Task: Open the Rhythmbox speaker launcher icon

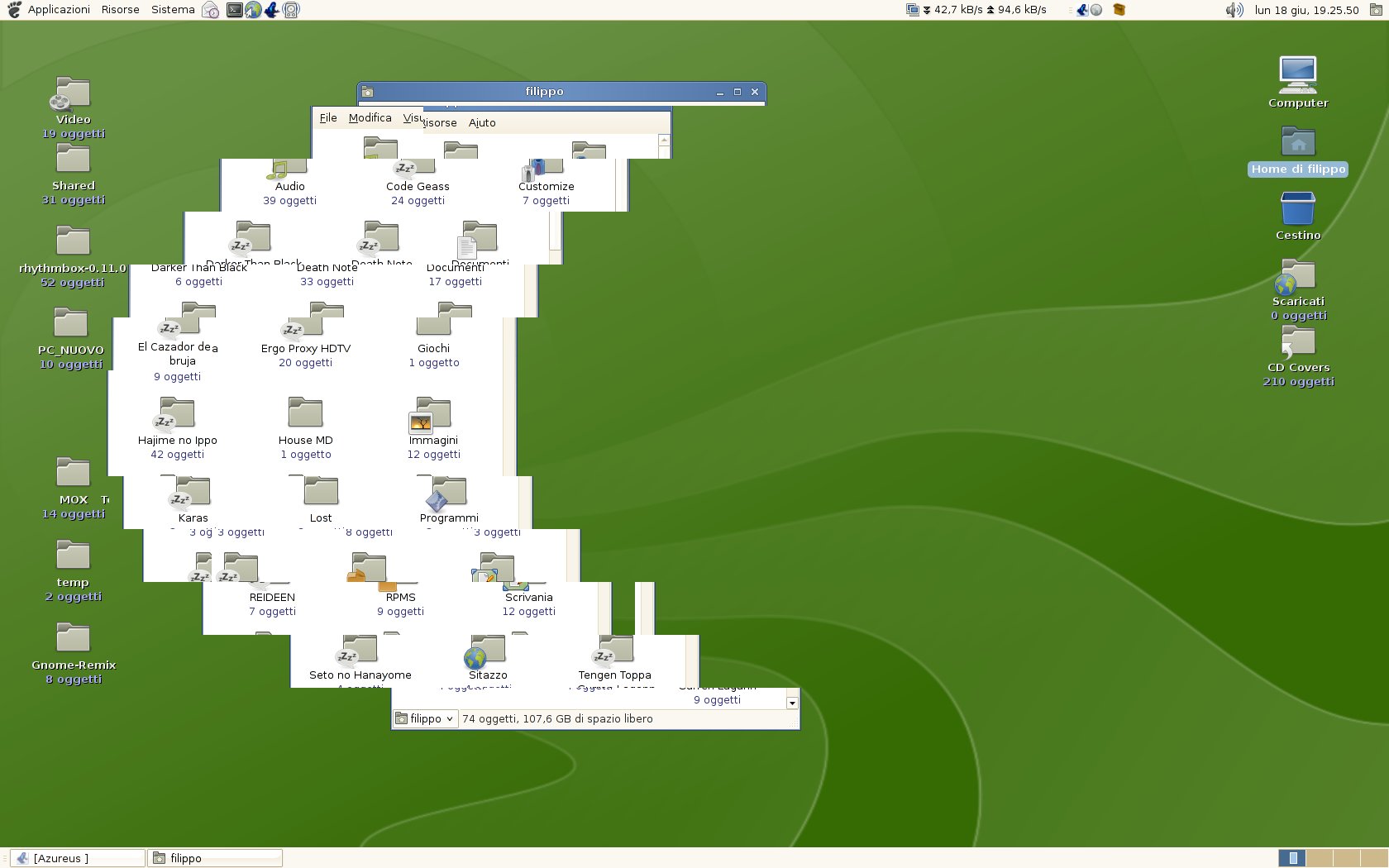Action: 291,10
